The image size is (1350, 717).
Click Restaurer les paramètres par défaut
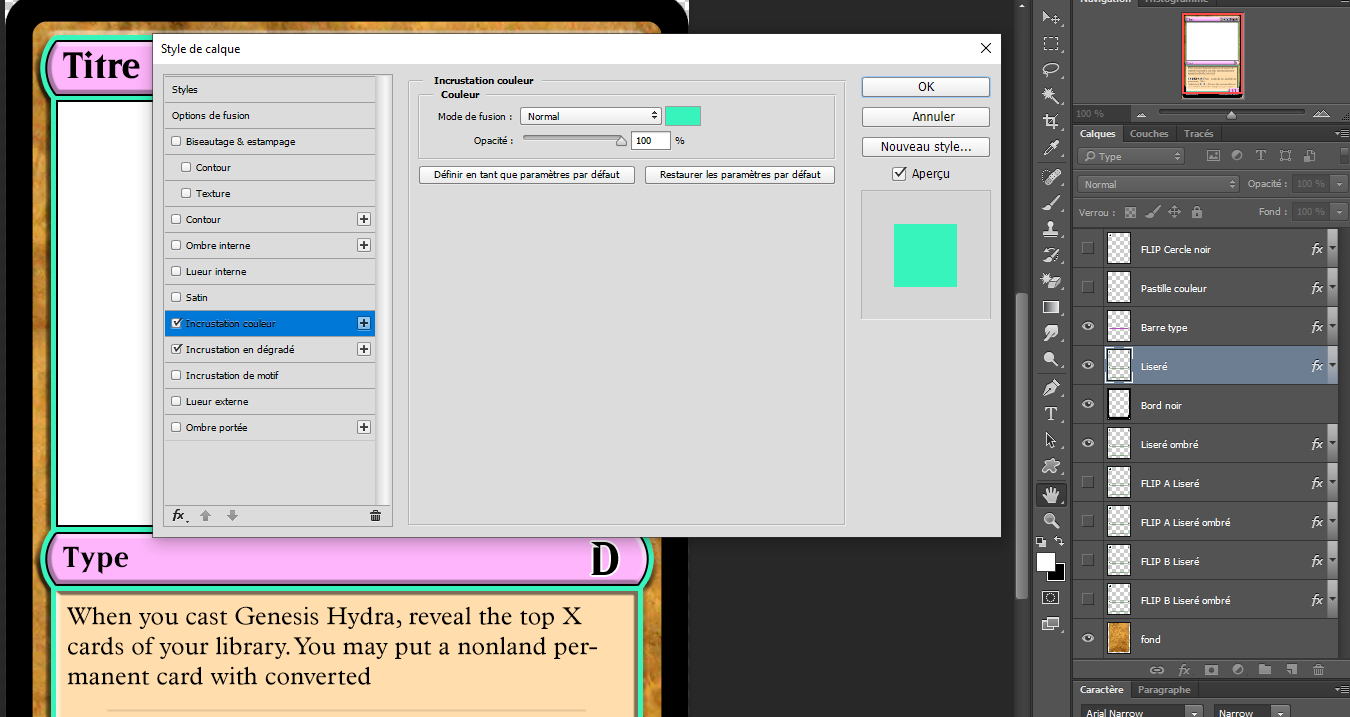pos(740,174)
